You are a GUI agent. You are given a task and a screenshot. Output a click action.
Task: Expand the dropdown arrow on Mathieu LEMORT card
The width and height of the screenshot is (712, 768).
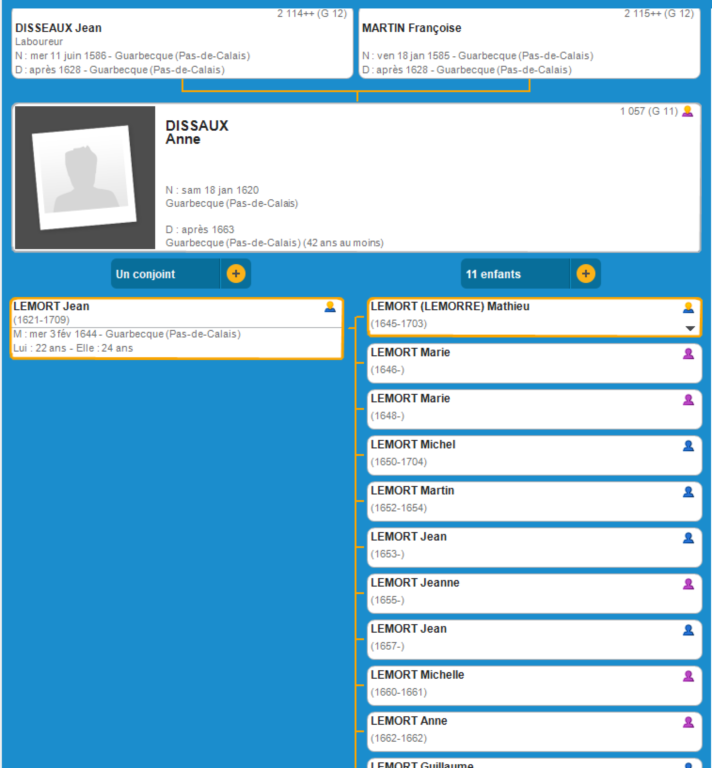688,328
